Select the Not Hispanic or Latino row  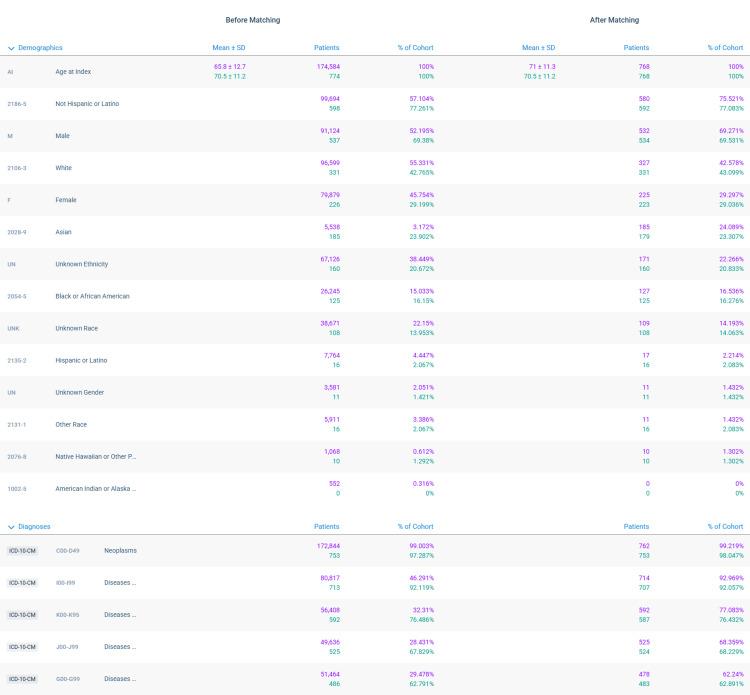[x=90, y=104]
